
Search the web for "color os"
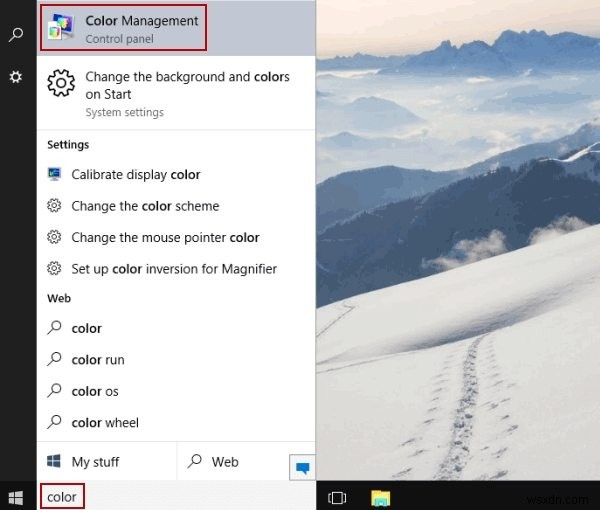coord(176,391)
